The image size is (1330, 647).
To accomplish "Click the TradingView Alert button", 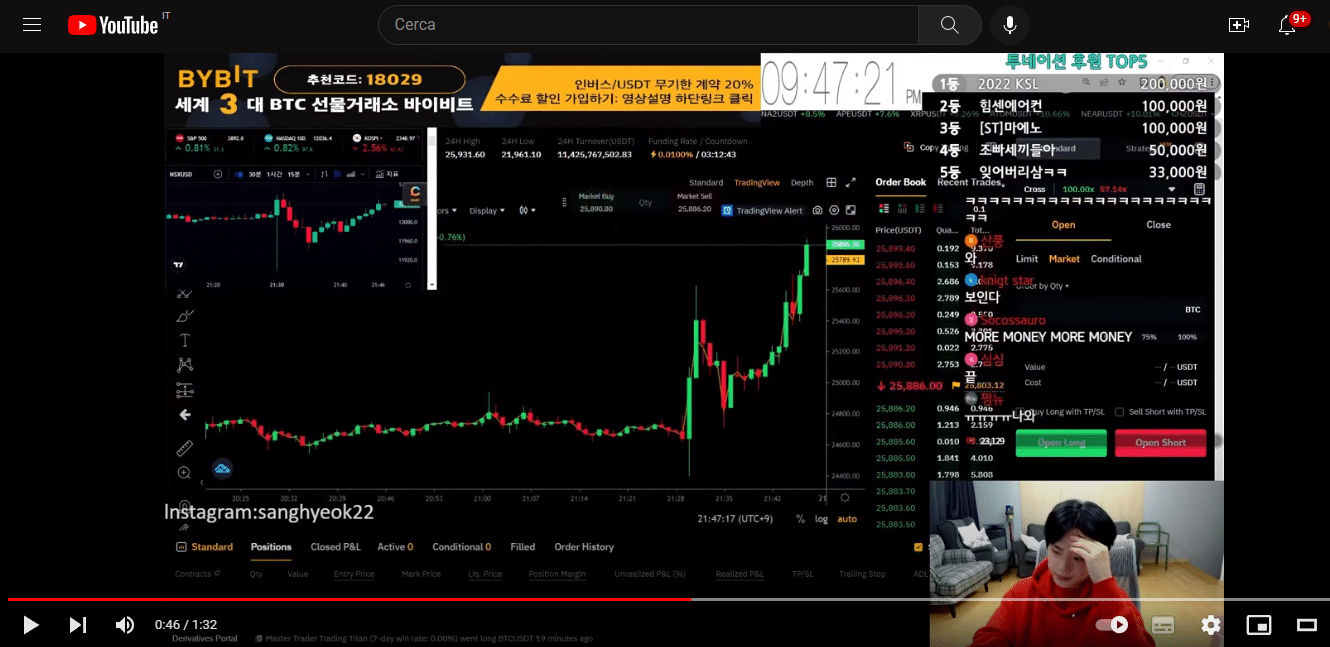I will point(763,211).
